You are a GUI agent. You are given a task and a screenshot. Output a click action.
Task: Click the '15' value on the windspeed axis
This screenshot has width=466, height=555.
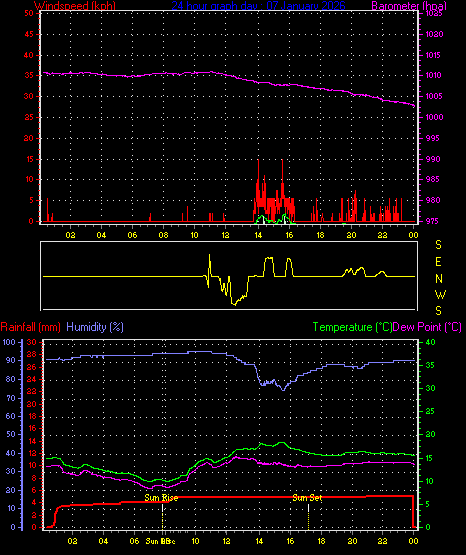click(x=30, y=159)
